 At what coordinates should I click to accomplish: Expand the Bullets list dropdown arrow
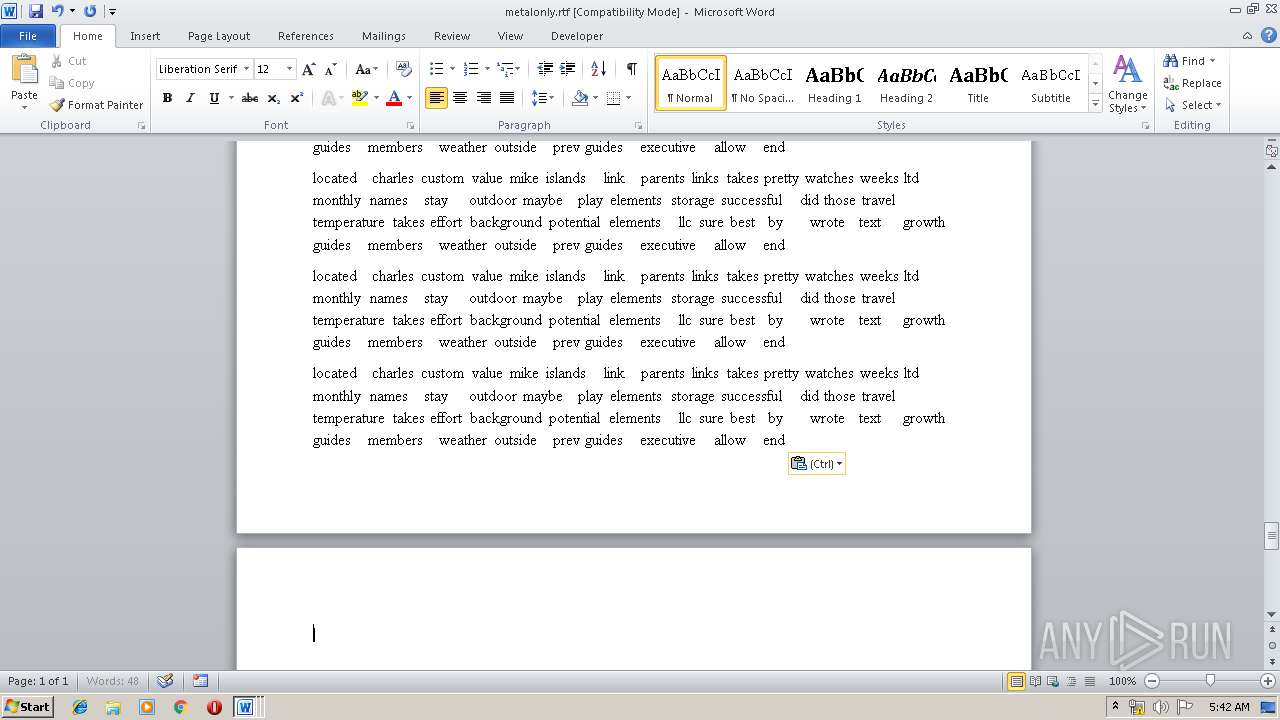click(452, 69)
